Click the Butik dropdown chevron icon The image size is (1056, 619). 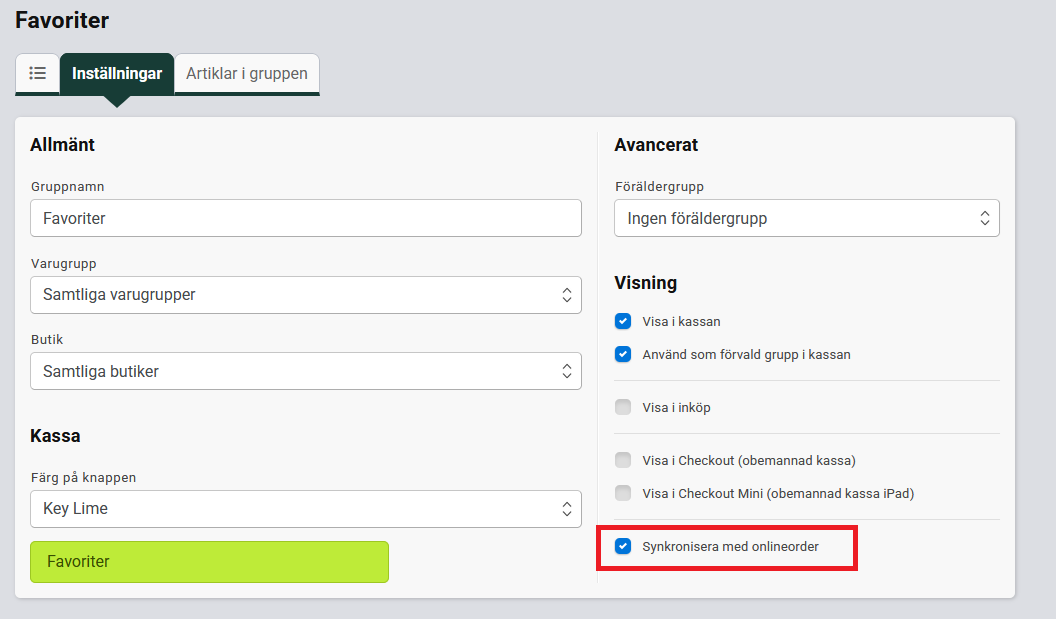click(x=566, y=371)
